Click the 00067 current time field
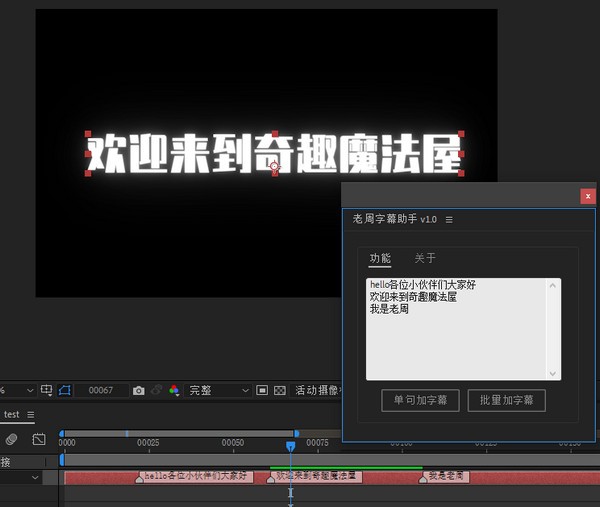The height and width of the screenshot is (507, 600). click(100, 390)
